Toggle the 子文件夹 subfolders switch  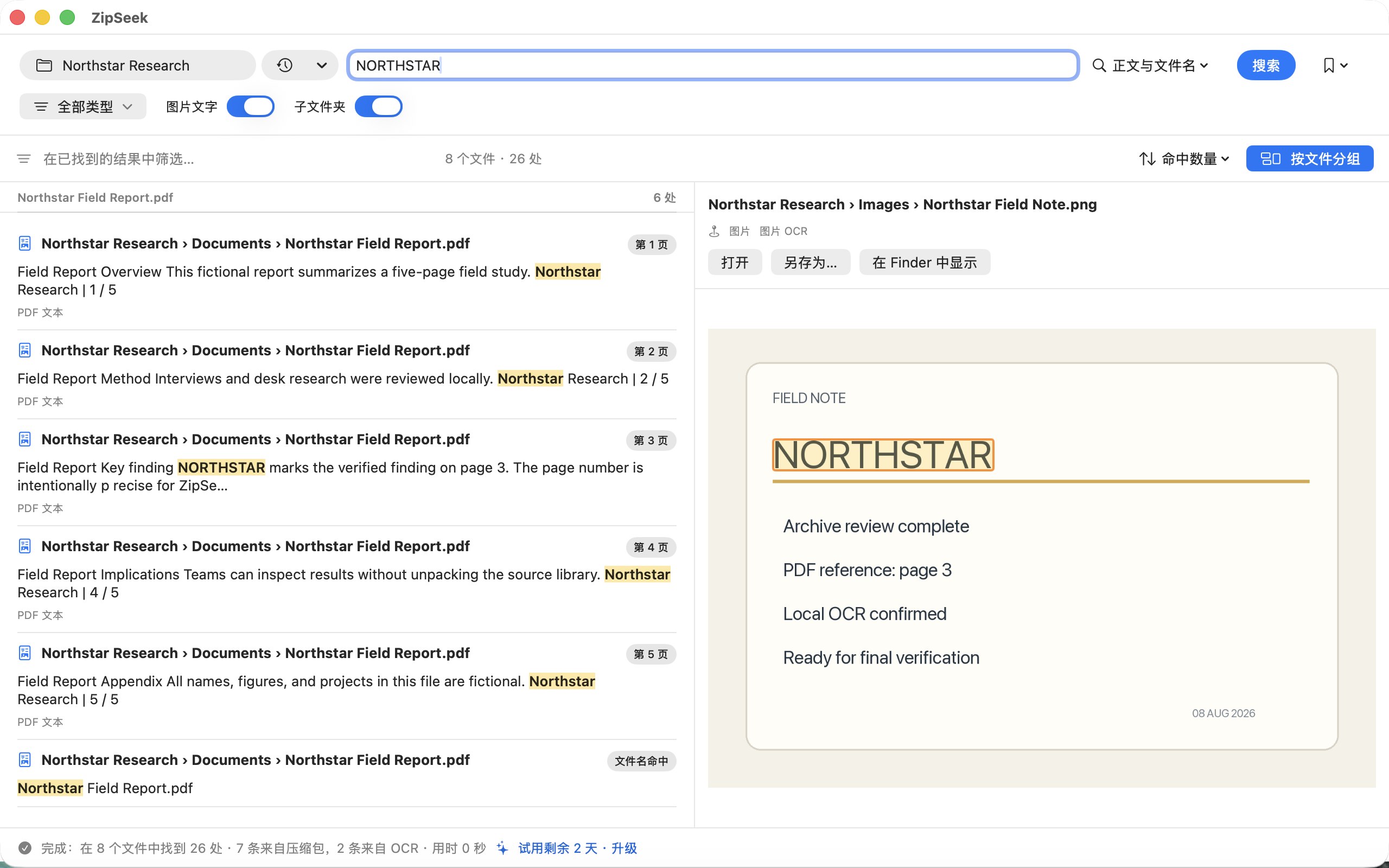point(378,107)
